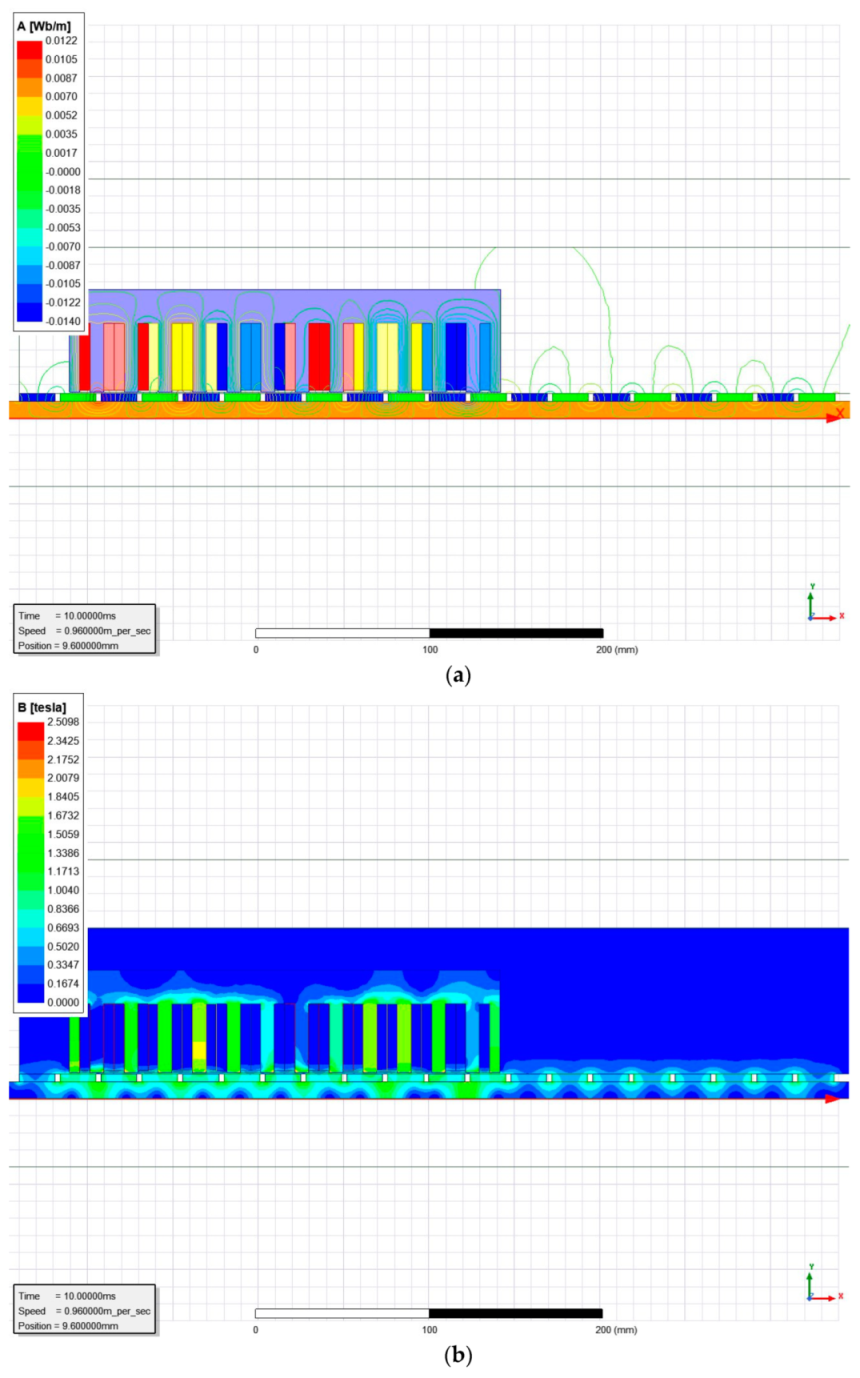
Task: Click the 0.0017 legend value
Action: pos(62,153)
